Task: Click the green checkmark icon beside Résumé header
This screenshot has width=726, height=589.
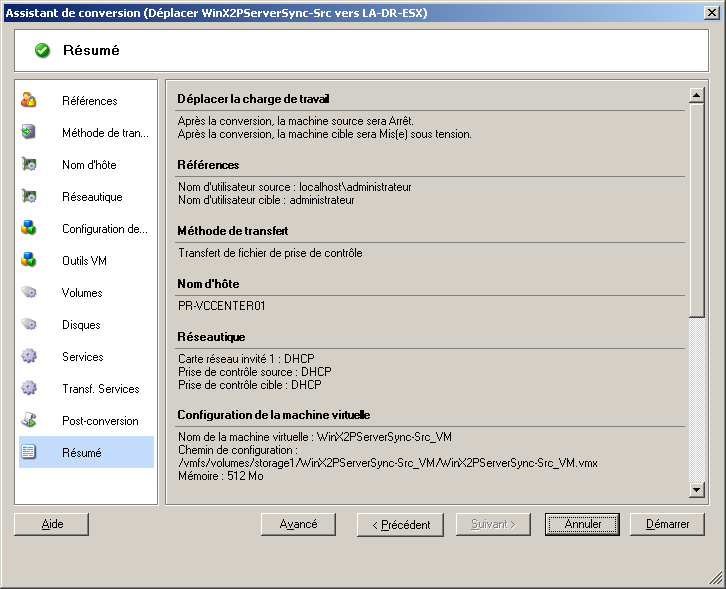Action: [x=42, y=50]
